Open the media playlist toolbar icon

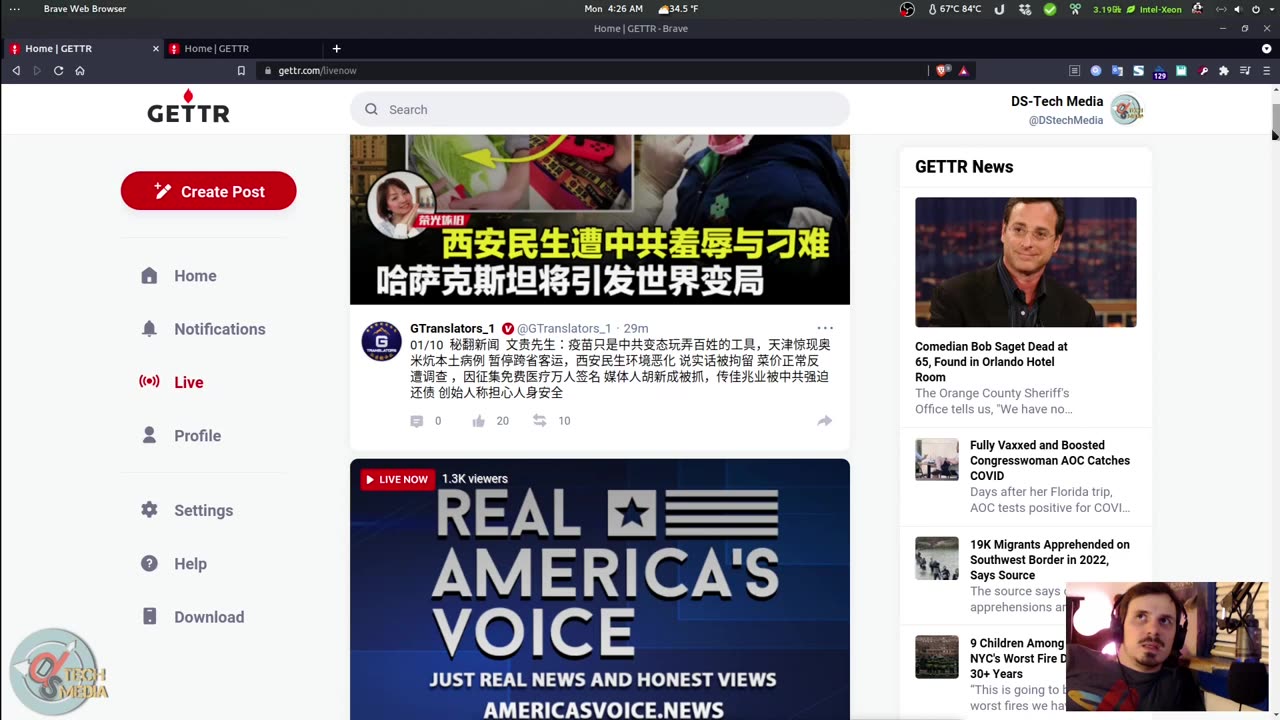click(x=1245, y=71)
